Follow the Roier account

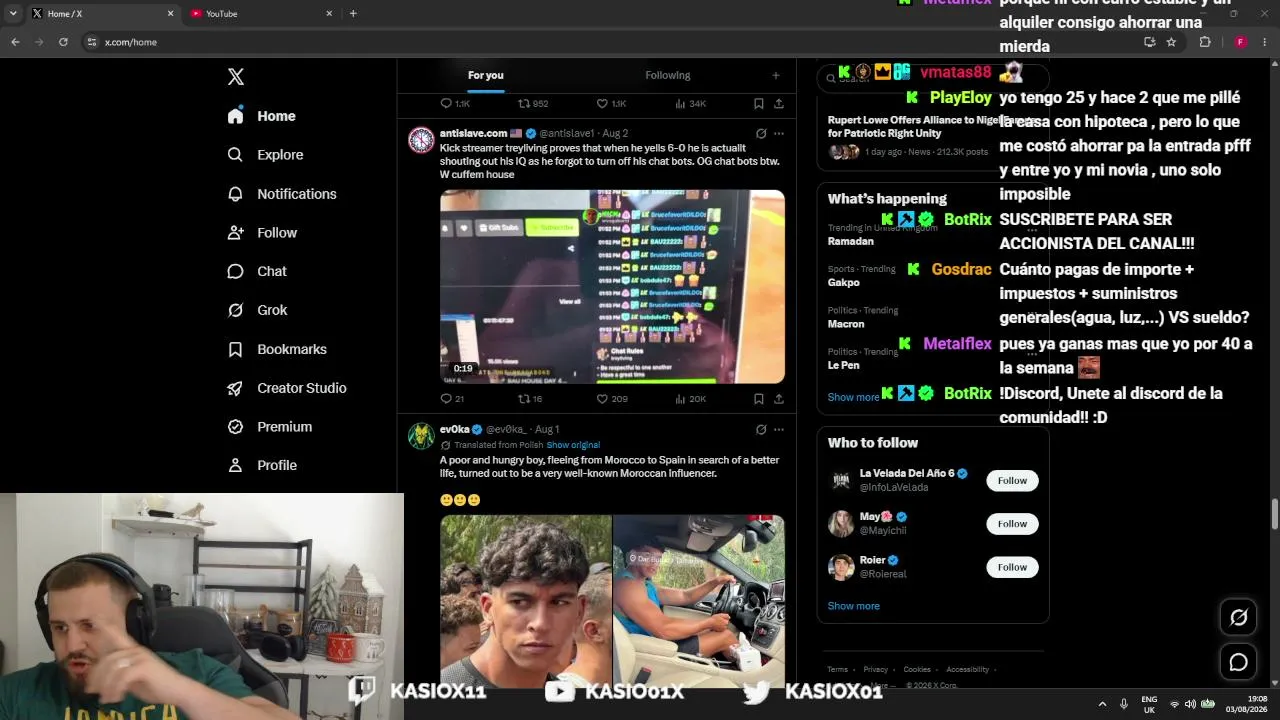1012,567
